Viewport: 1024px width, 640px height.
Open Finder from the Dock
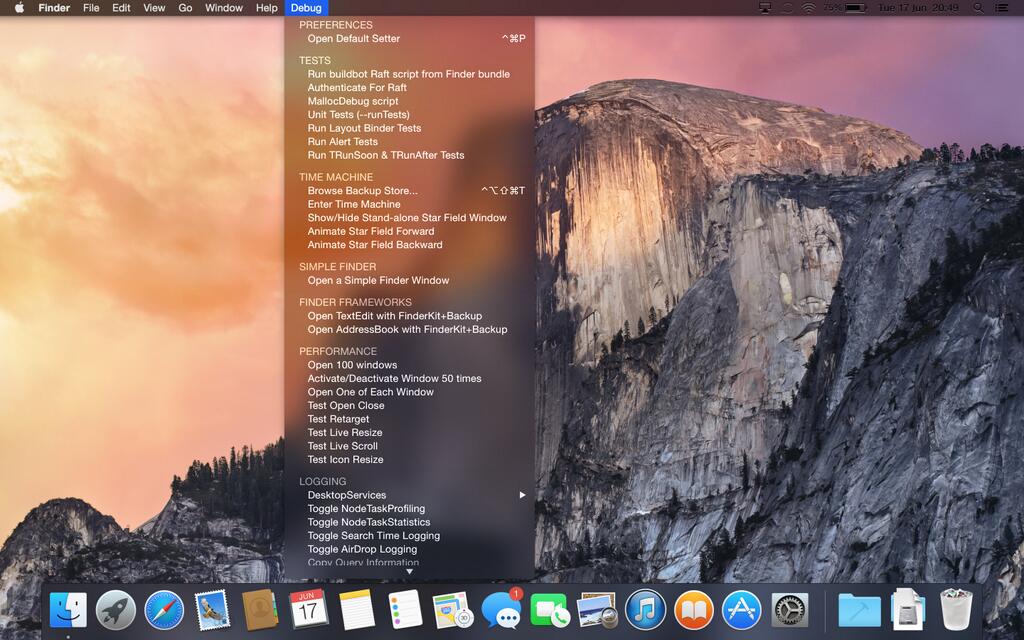click(68, 610)
